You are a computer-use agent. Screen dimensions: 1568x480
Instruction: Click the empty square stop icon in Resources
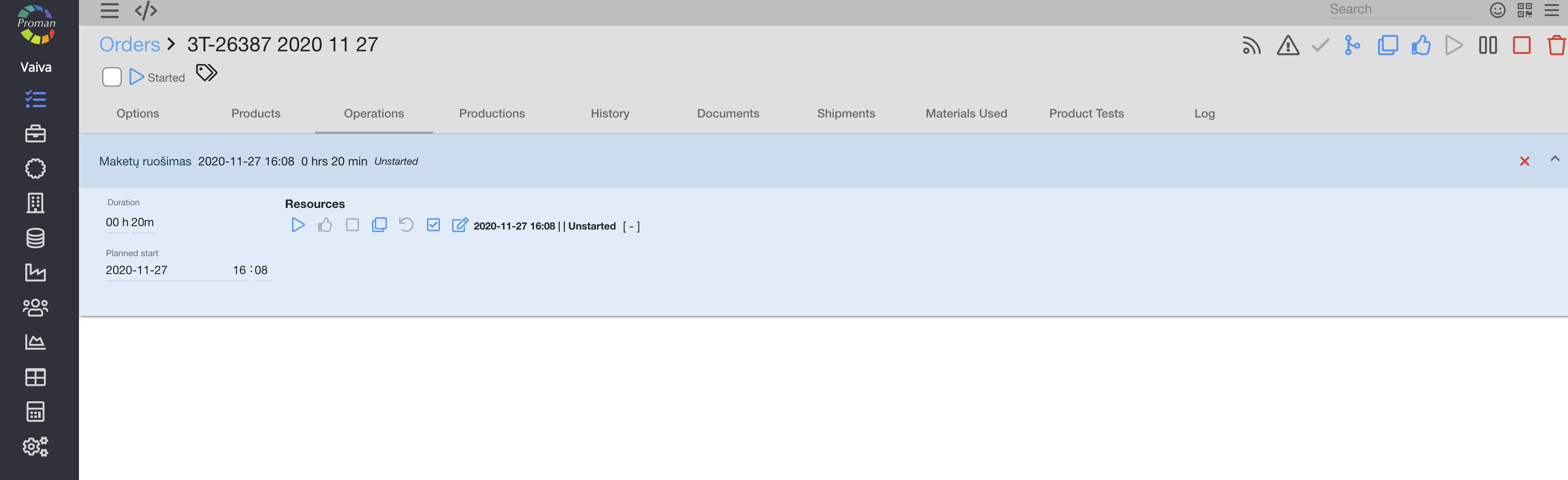pyautogui.click(x=353, y=225)
